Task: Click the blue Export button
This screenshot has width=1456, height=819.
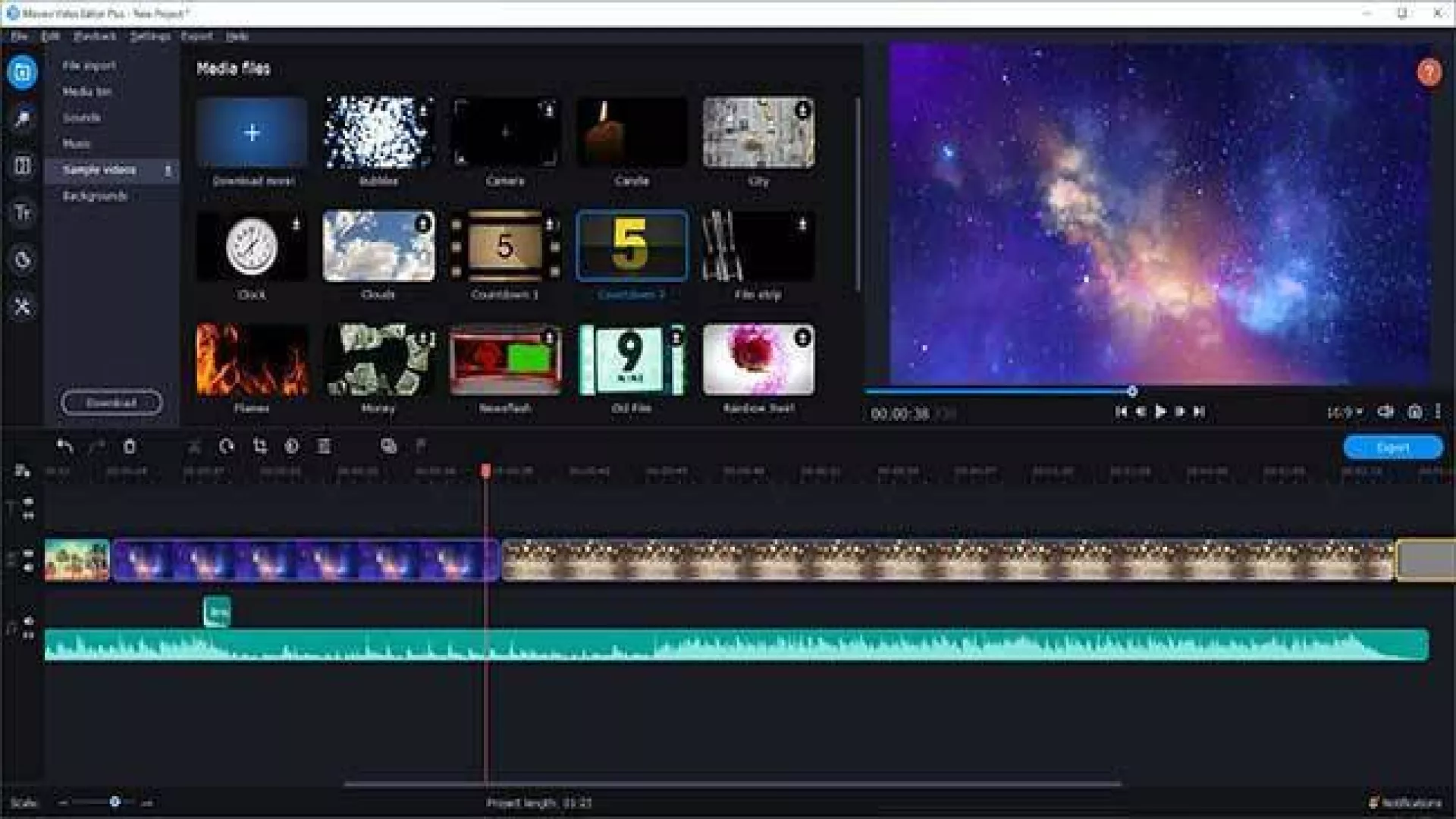Action: 1392,447
